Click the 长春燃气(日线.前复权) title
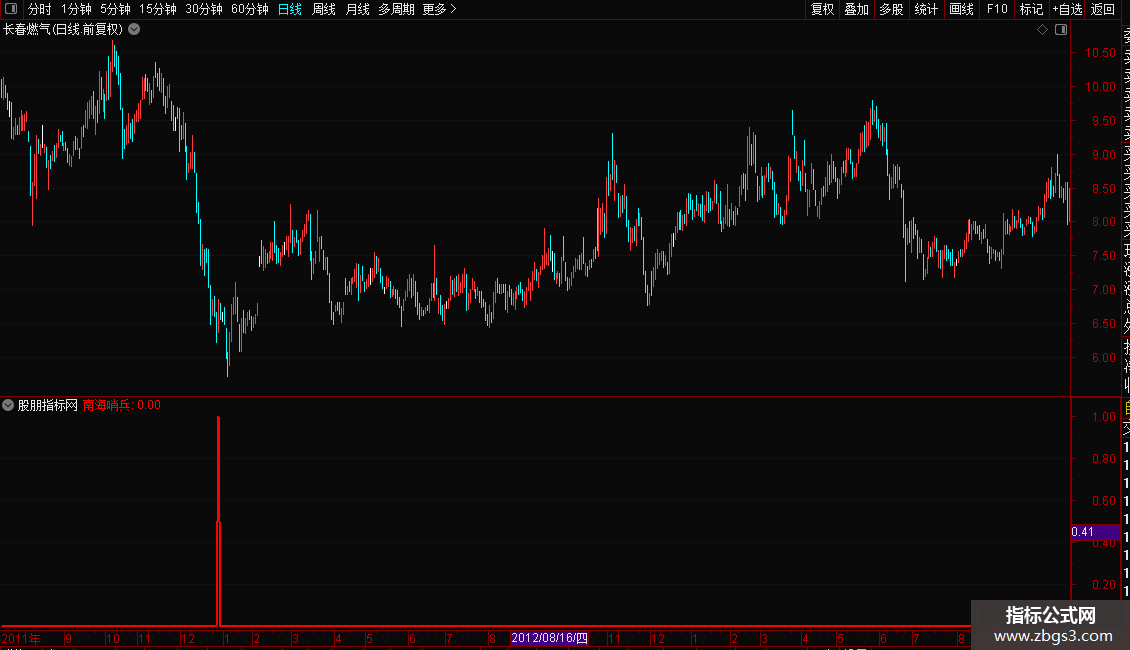The image size is (1130, 650). tap(63, 30)
